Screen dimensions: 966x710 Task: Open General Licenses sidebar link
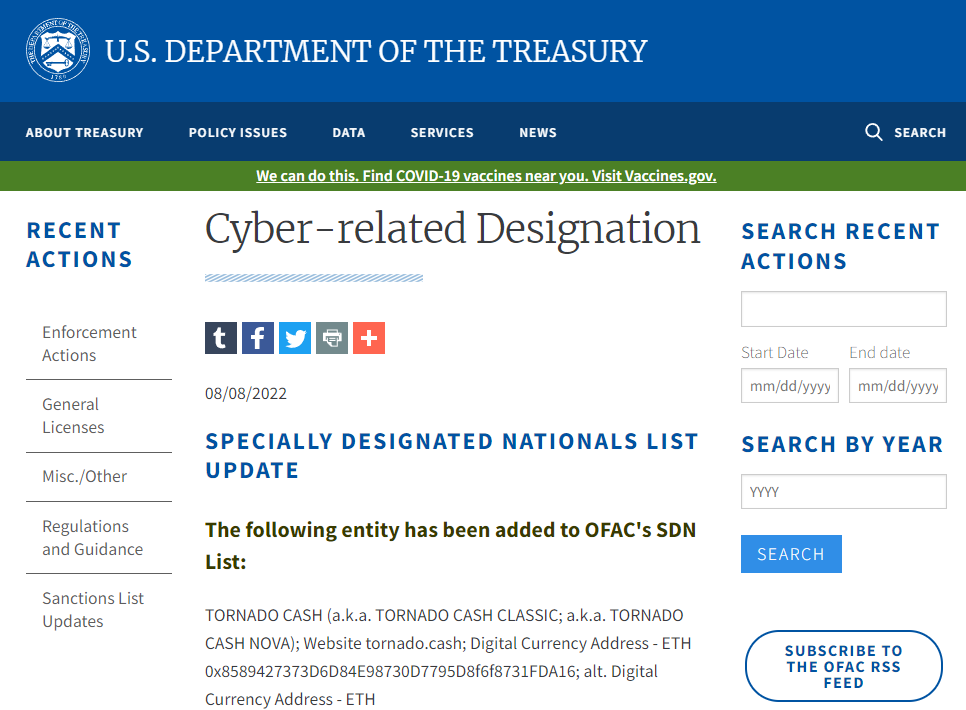(x=73, y=416)
